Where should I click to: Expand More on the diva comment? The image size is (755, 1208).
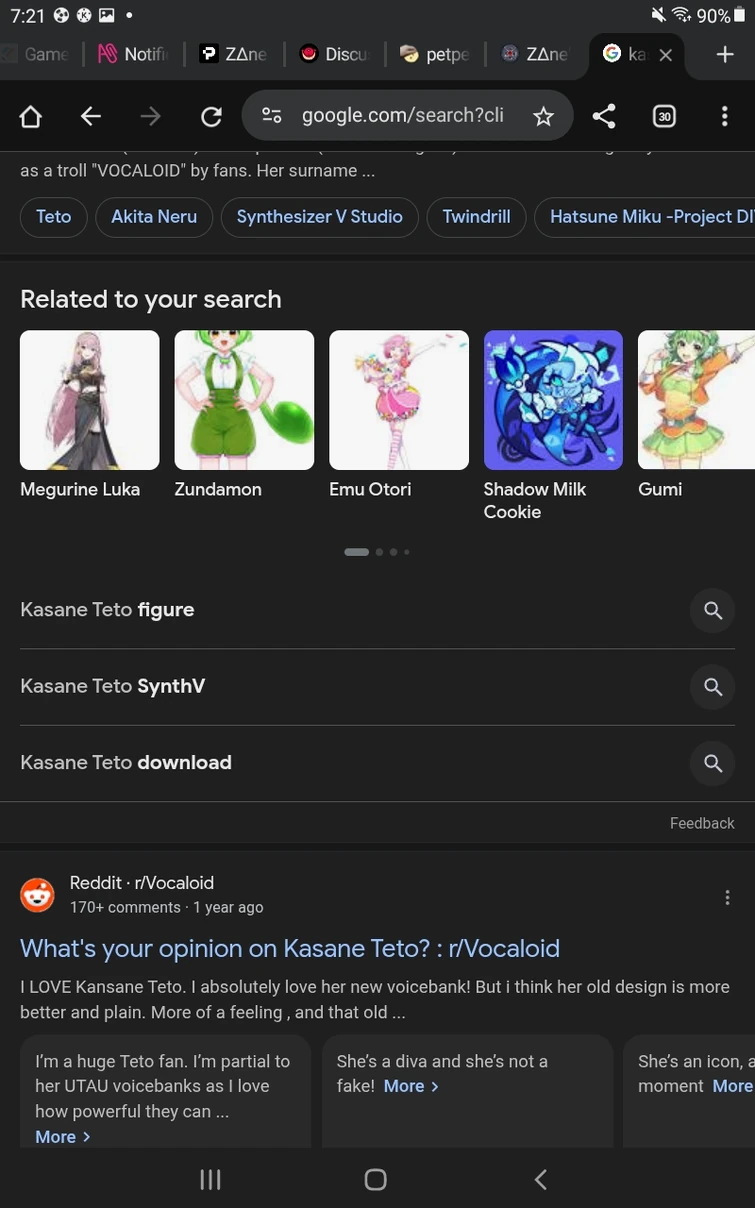pyautogui.click(x=411, y=1086)
